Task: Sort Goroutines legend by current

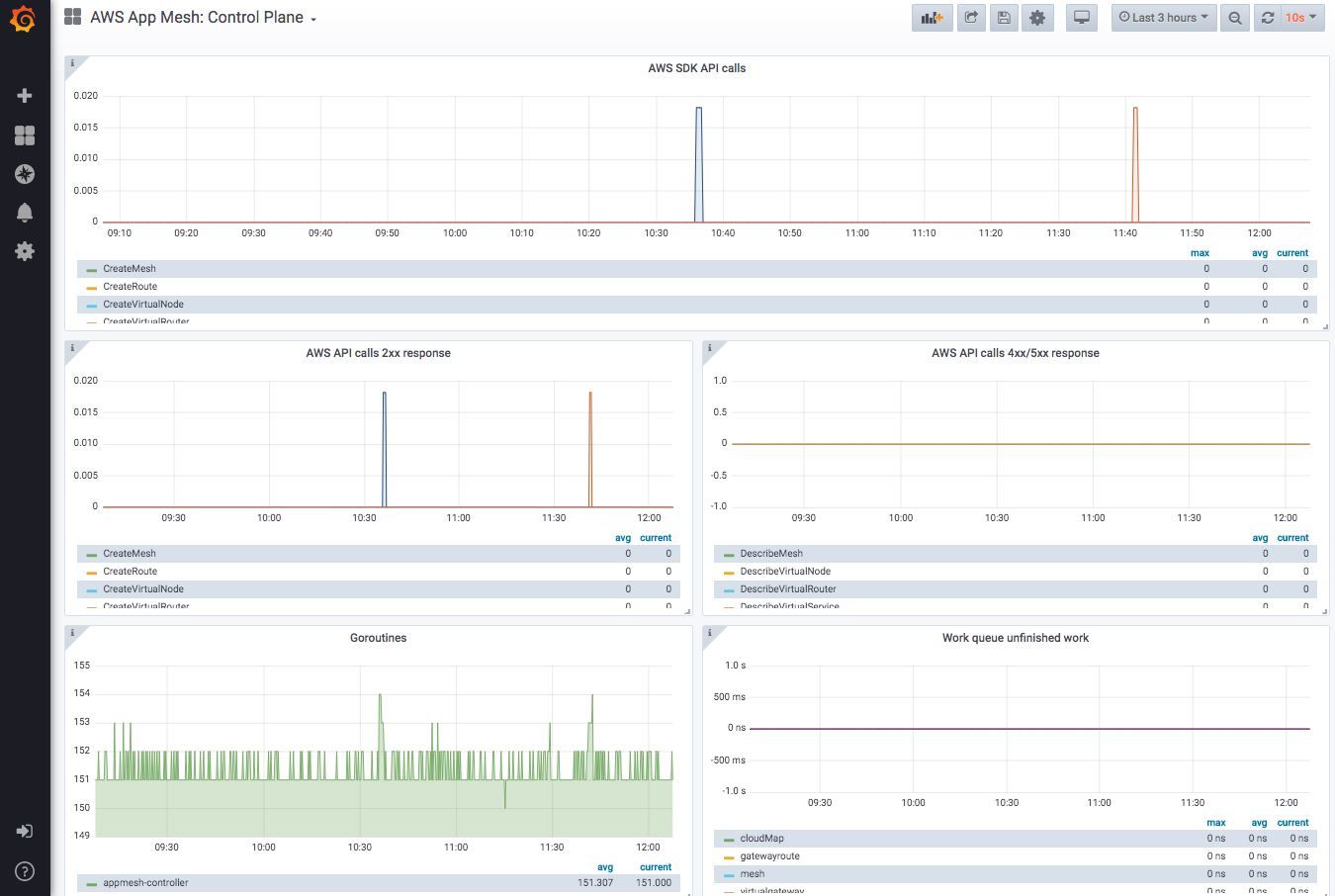Action: coord(655,867)
